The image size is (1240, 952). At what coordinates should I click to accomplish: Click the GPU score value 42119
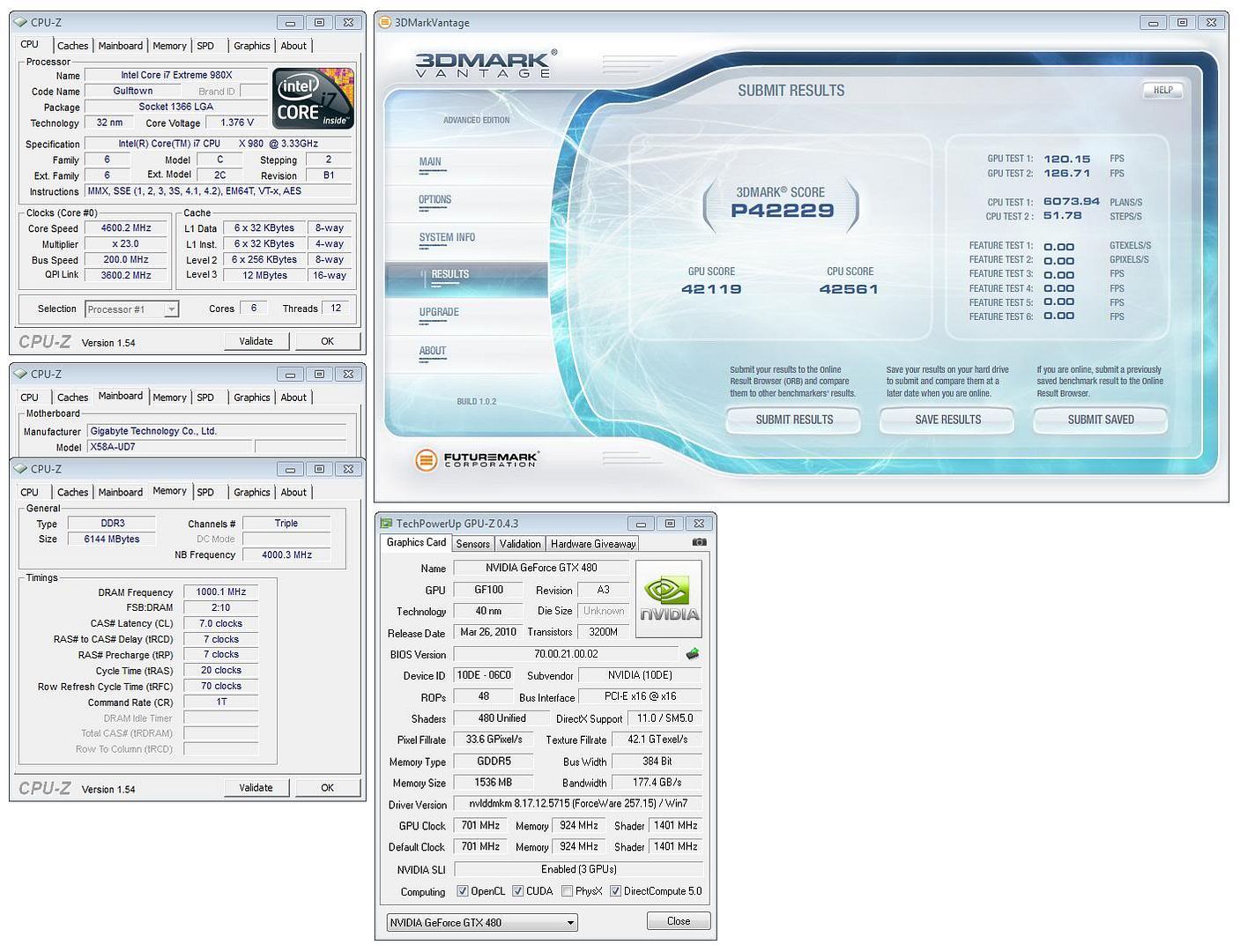tap(711, 289)
